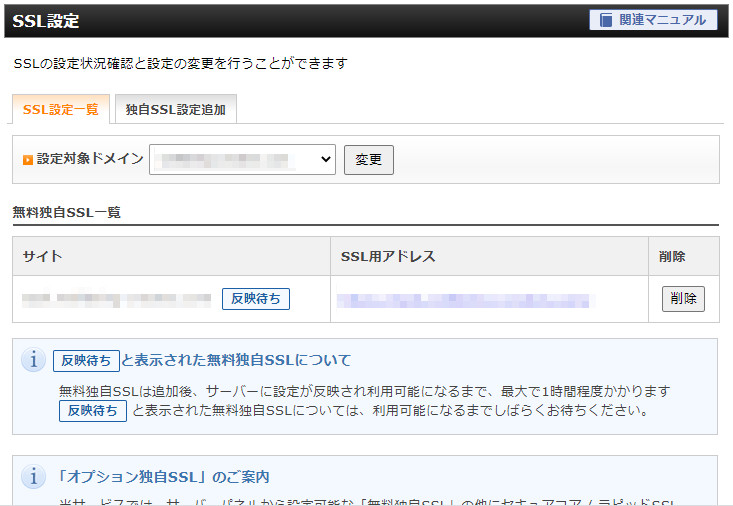Click the orange arrow icon beside 設定対象ドメイン
The image size is (733, 506).
(28, 160)
